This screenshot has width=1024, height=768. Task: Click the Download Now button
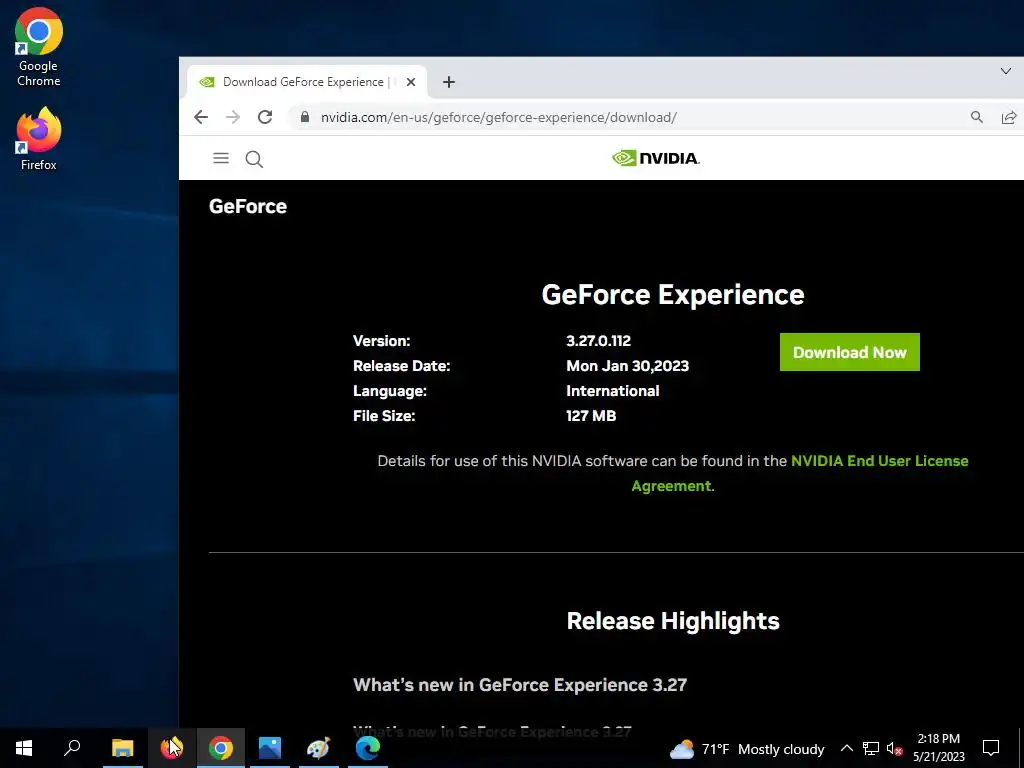[x=850, y=352]
